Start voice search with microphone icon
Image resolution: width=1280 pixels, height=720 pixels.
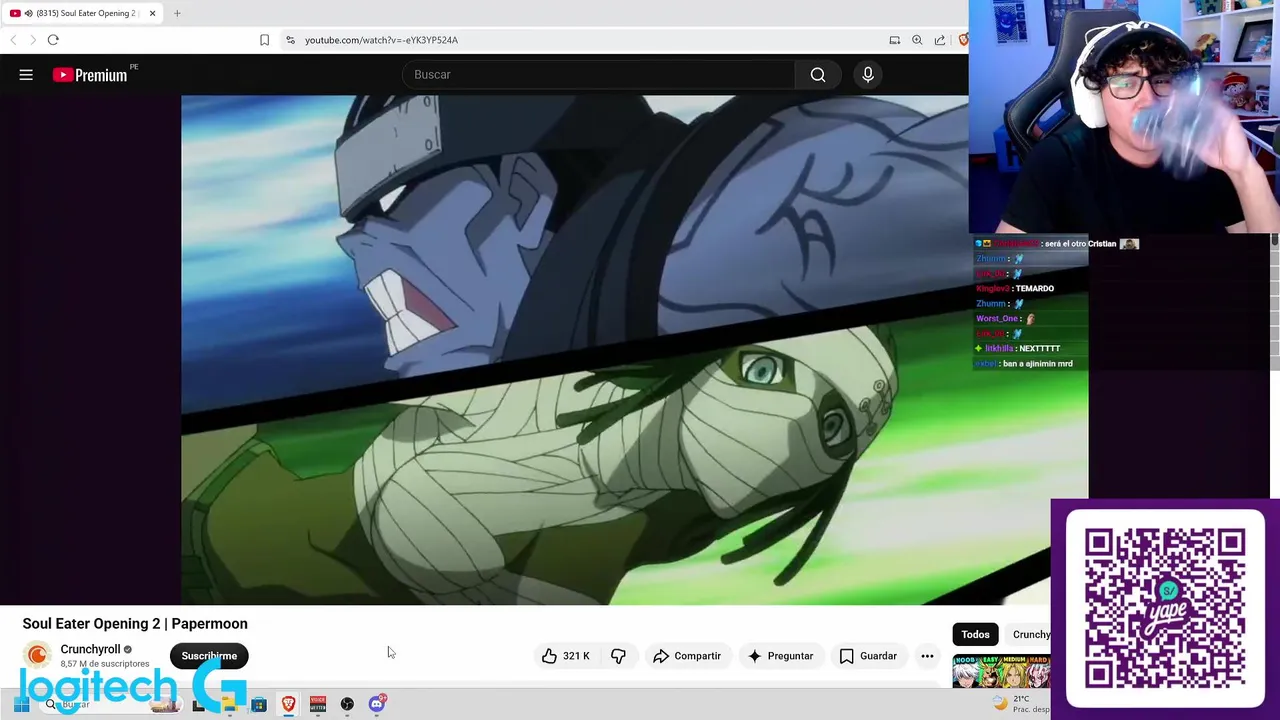coord(868,75)
